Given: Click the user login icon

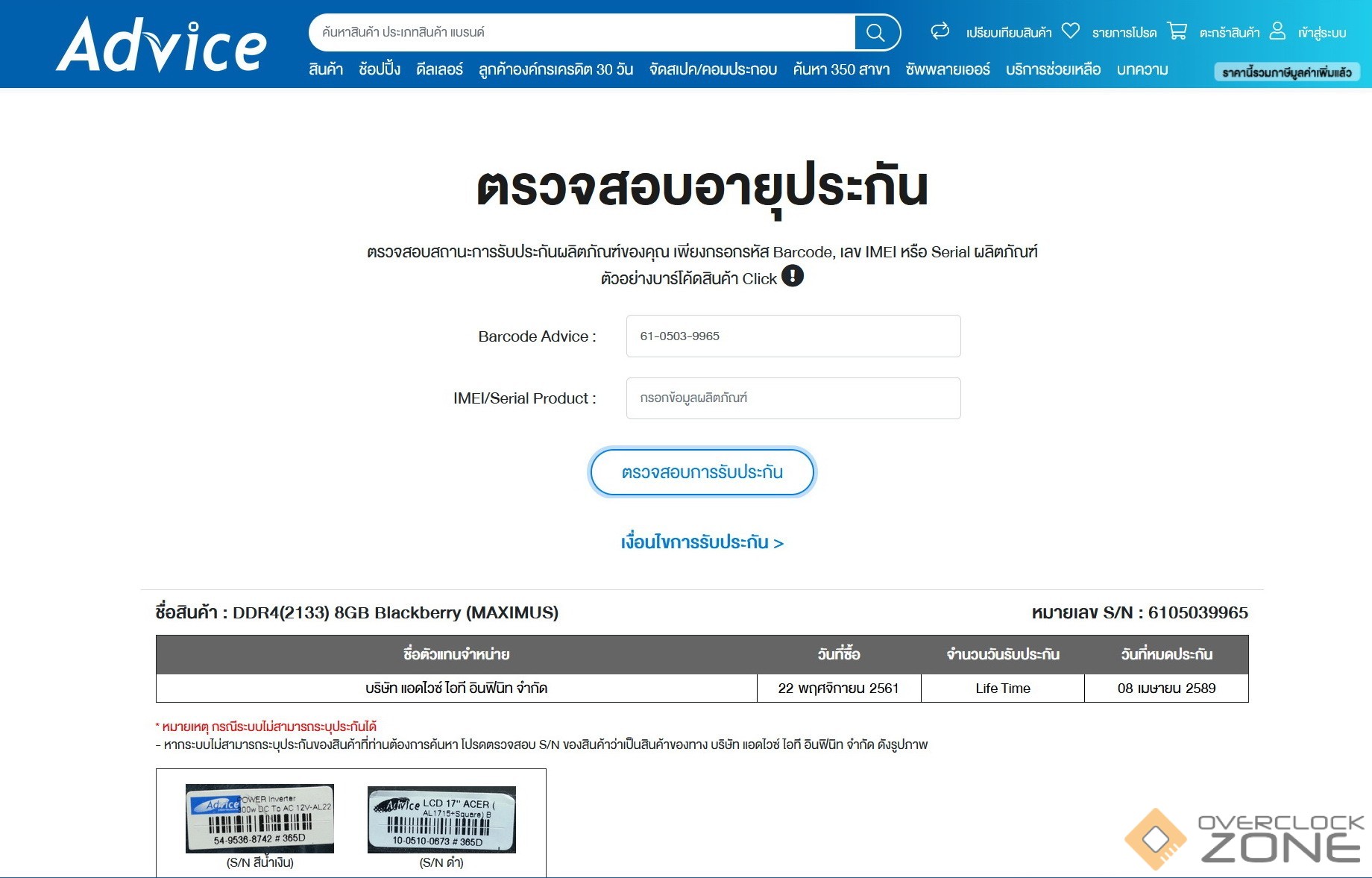Looking at the screenshot, I should point(1278,31).
